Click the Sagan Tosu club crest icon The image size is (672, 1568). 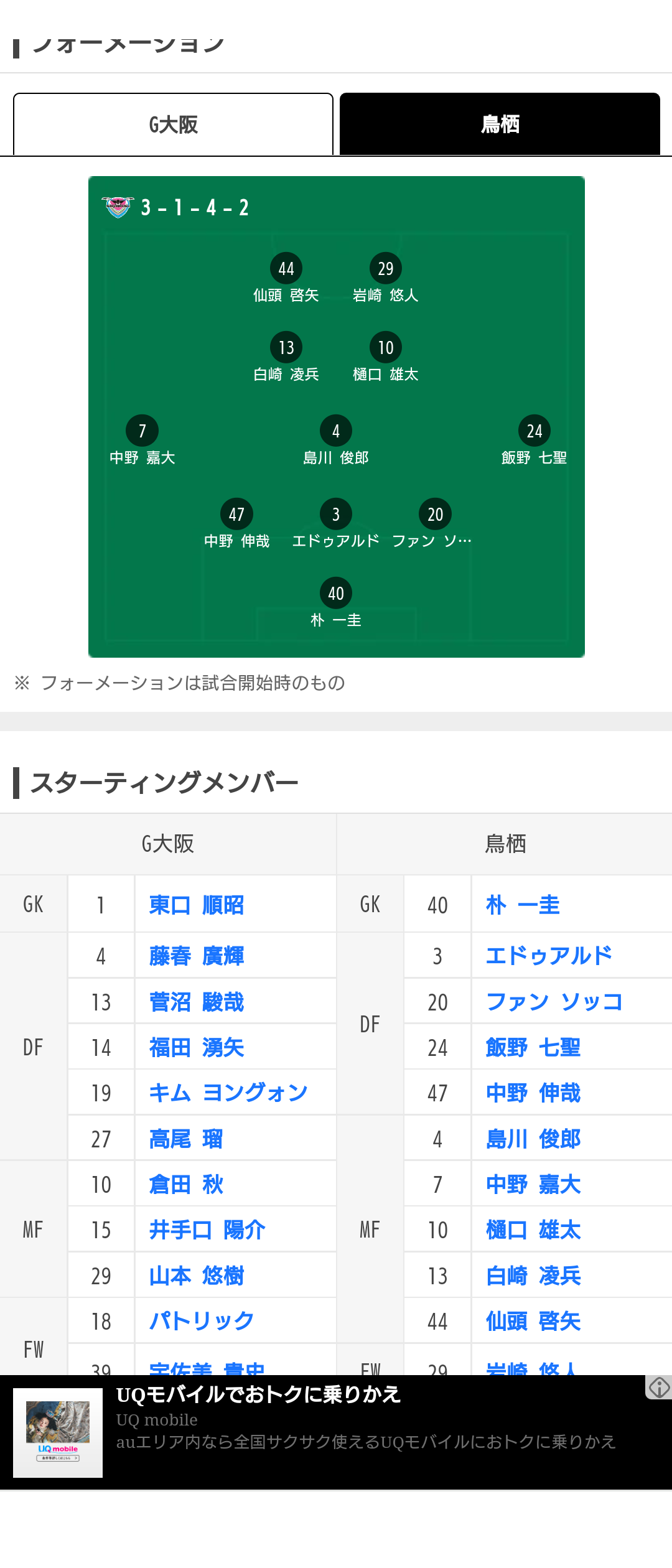click(117, 207)
